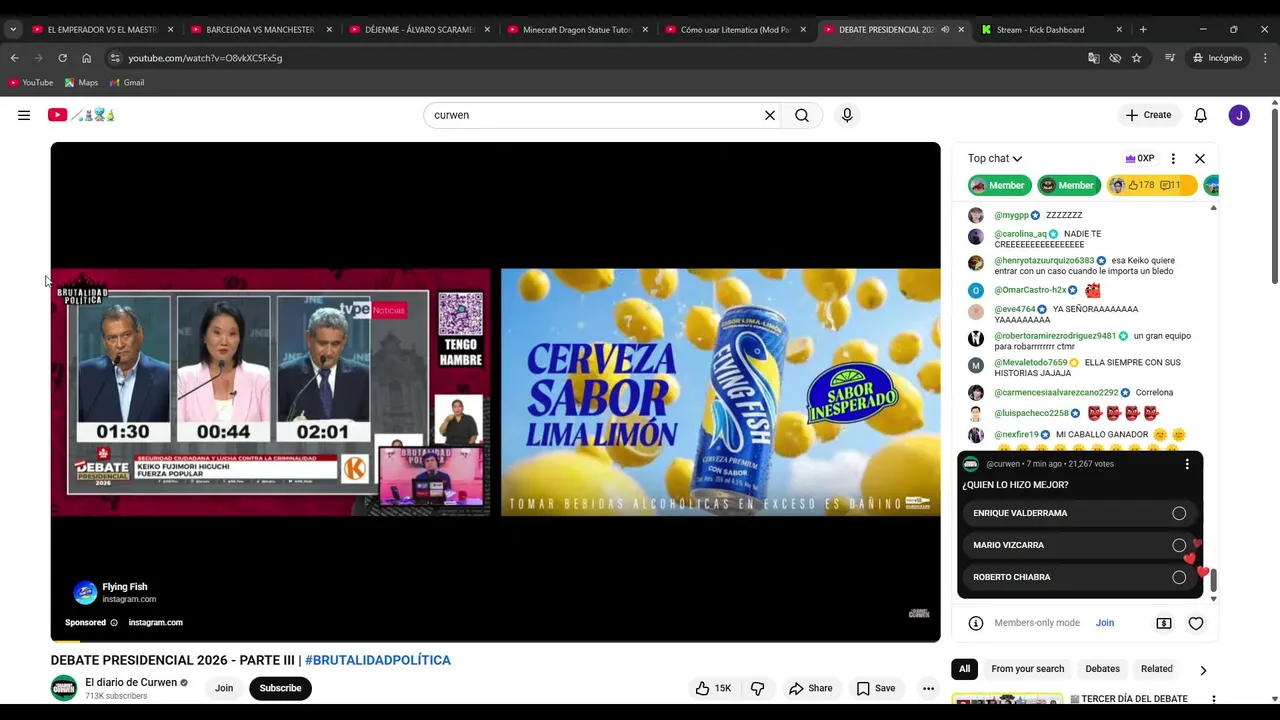Open more video actions menu
This screenshot has height=720, width=1280.
(x=929, y=688)
